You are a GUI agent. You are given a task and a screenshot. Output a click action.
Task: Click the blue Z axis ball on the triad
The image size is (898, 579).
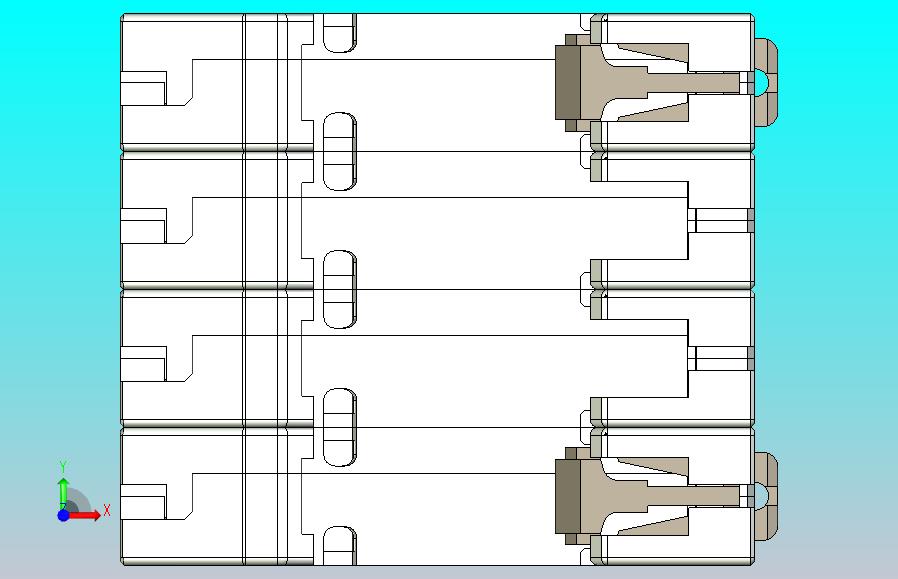click(x=64, y=515)
